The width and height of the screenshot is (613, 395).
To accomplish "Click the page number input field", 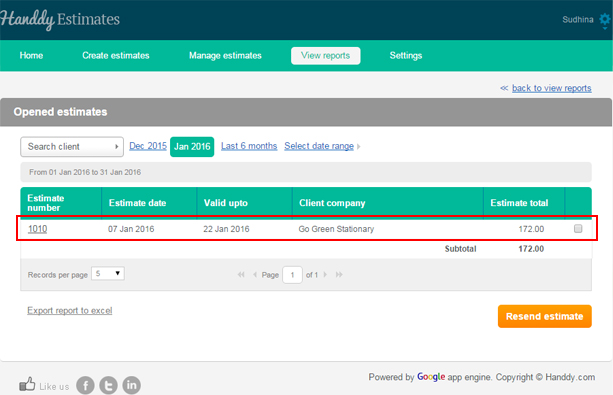I will [x=292, y=275].
